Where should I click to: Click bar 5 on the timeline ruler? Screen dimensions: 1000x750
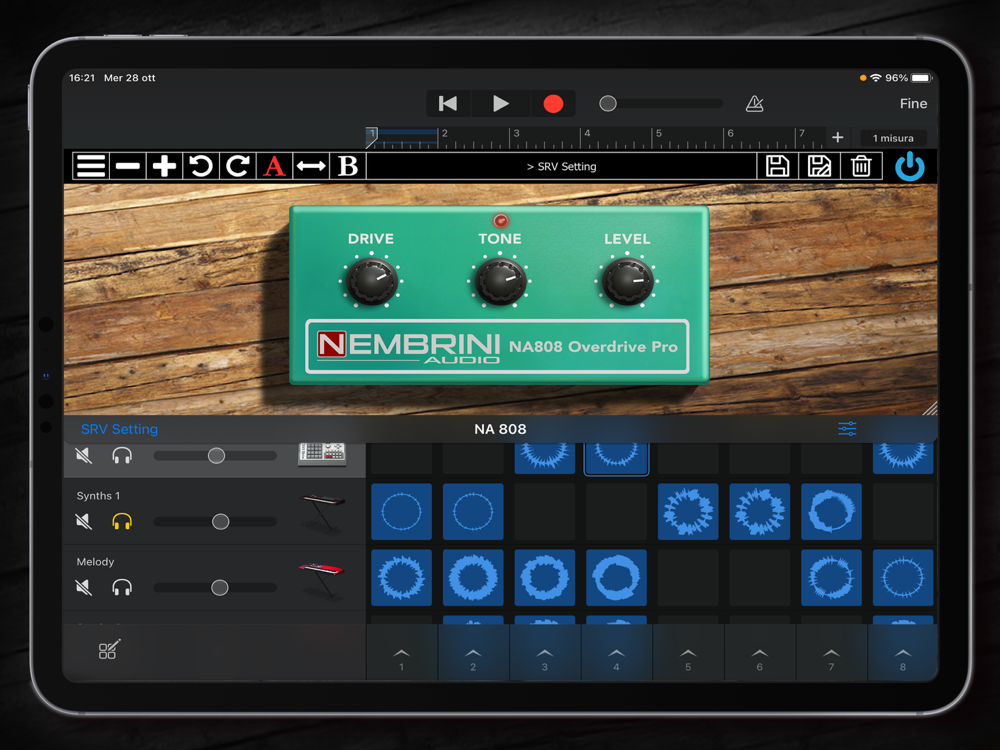[x=659, y=136]
